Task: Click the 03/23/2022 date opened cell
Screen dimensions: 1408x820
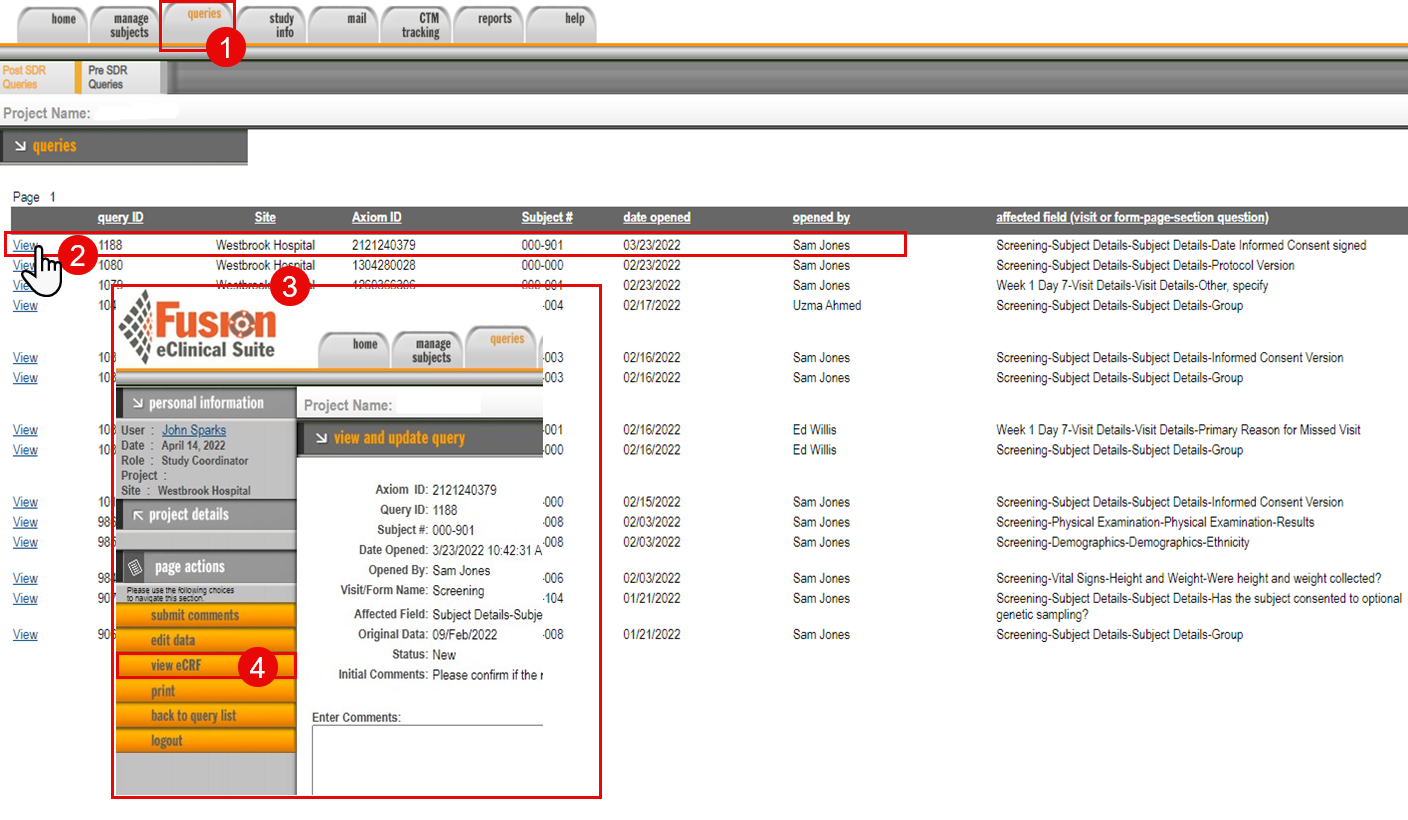Action: tap(652, 245)
